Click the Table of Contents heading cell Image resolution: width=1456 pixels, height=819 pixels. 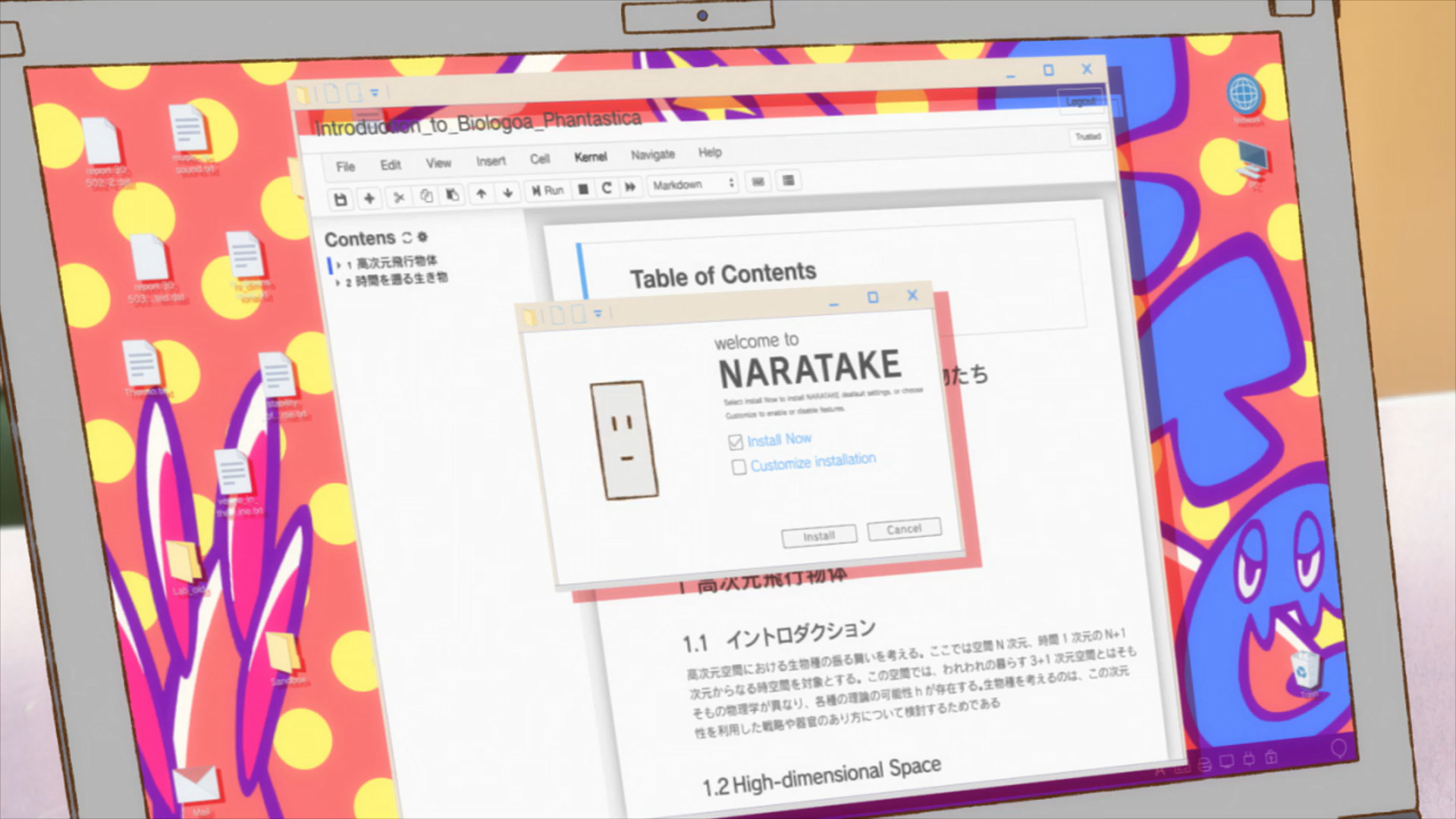point(723,275)
